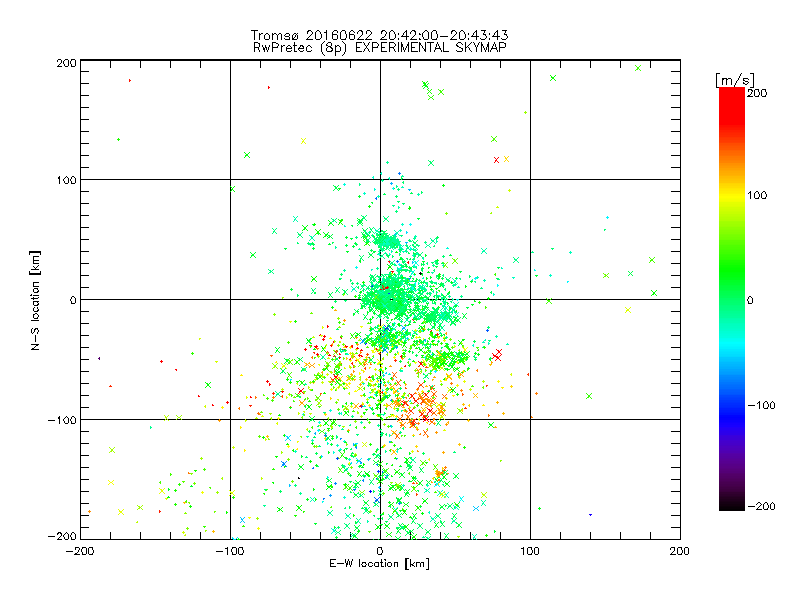Click the colorbar label '200' at top
The width and height of the screenshot is (800, 600).
757,93
